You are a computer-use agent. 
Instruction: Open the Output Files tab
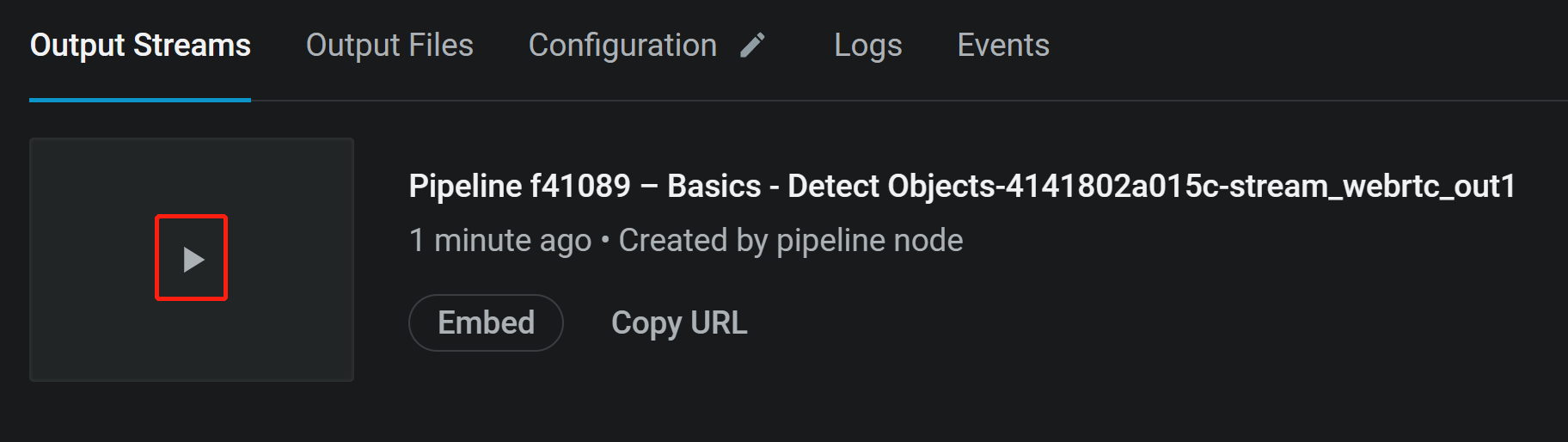(389, 45)
